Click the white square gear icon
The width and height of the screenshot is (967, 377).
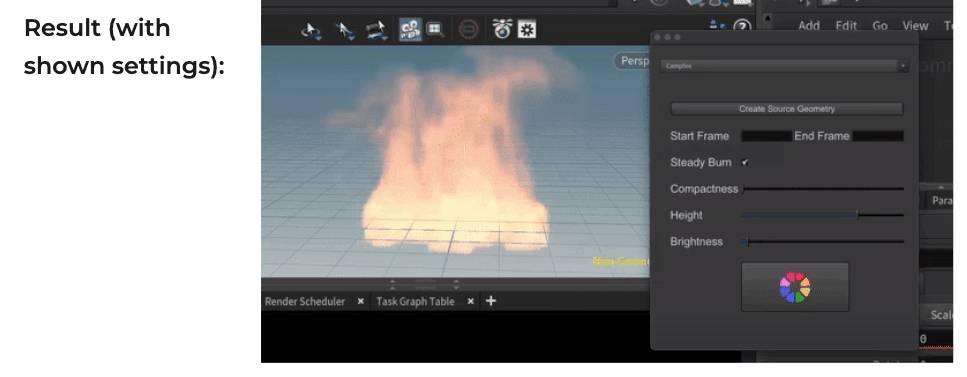tap(527, 29)
